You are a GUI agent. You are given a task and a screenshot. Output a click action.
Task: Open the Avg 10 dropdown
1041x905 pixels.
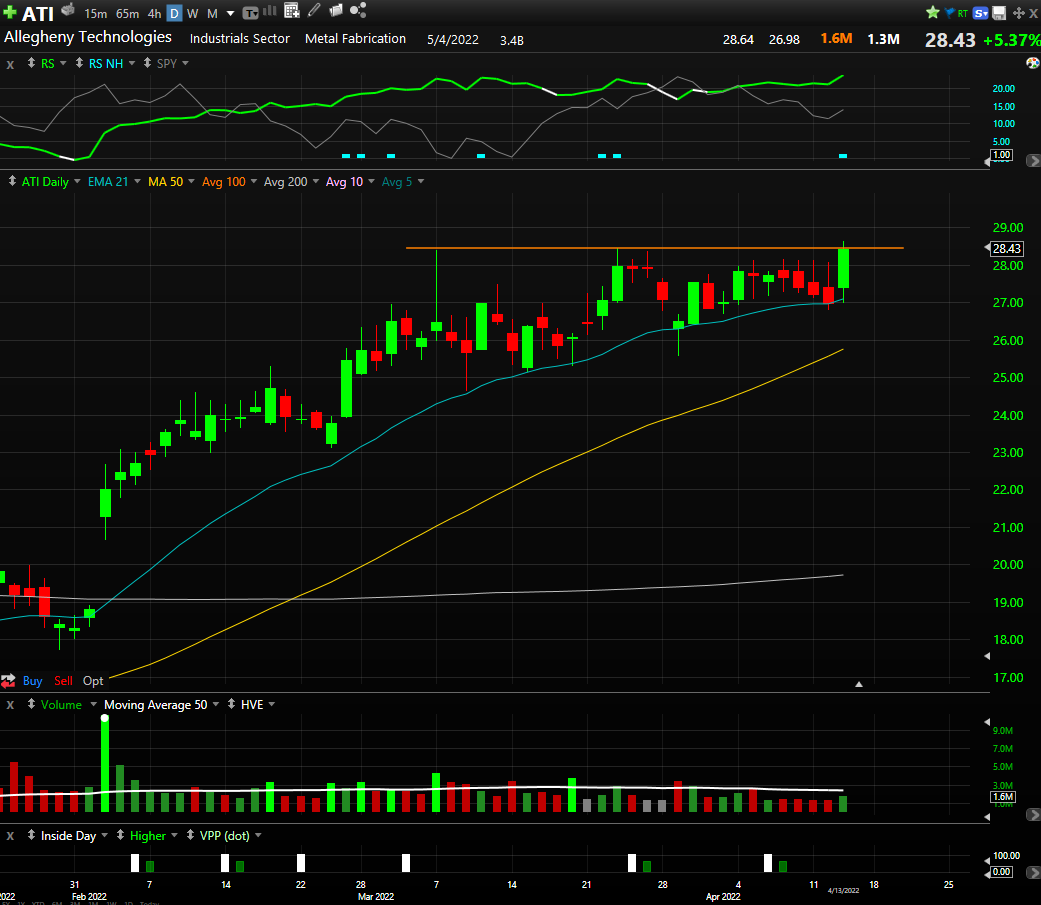point(371,181)
